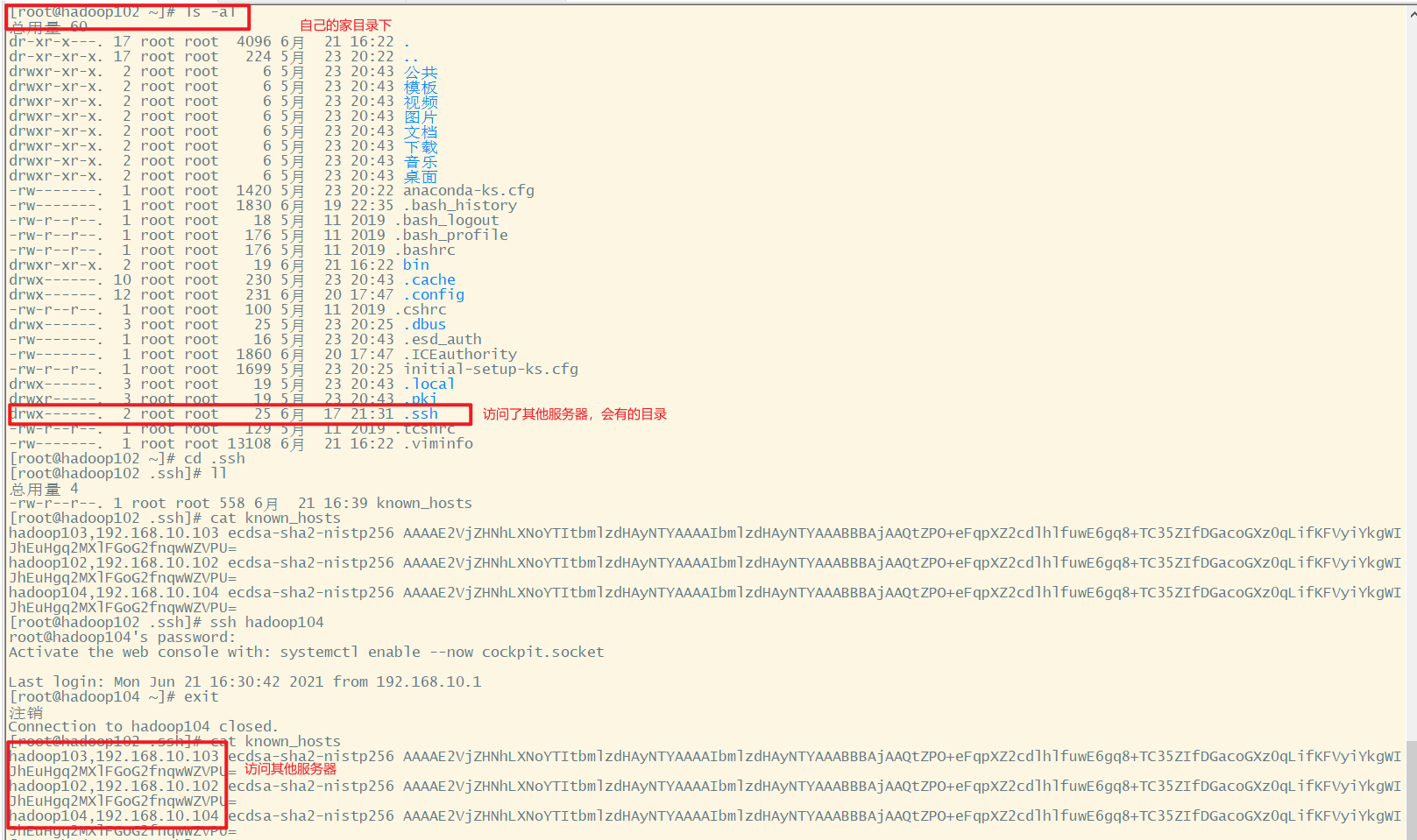Click the .bash_history file name
Viewport: 1417px width, 840px height.
point(460,205)
